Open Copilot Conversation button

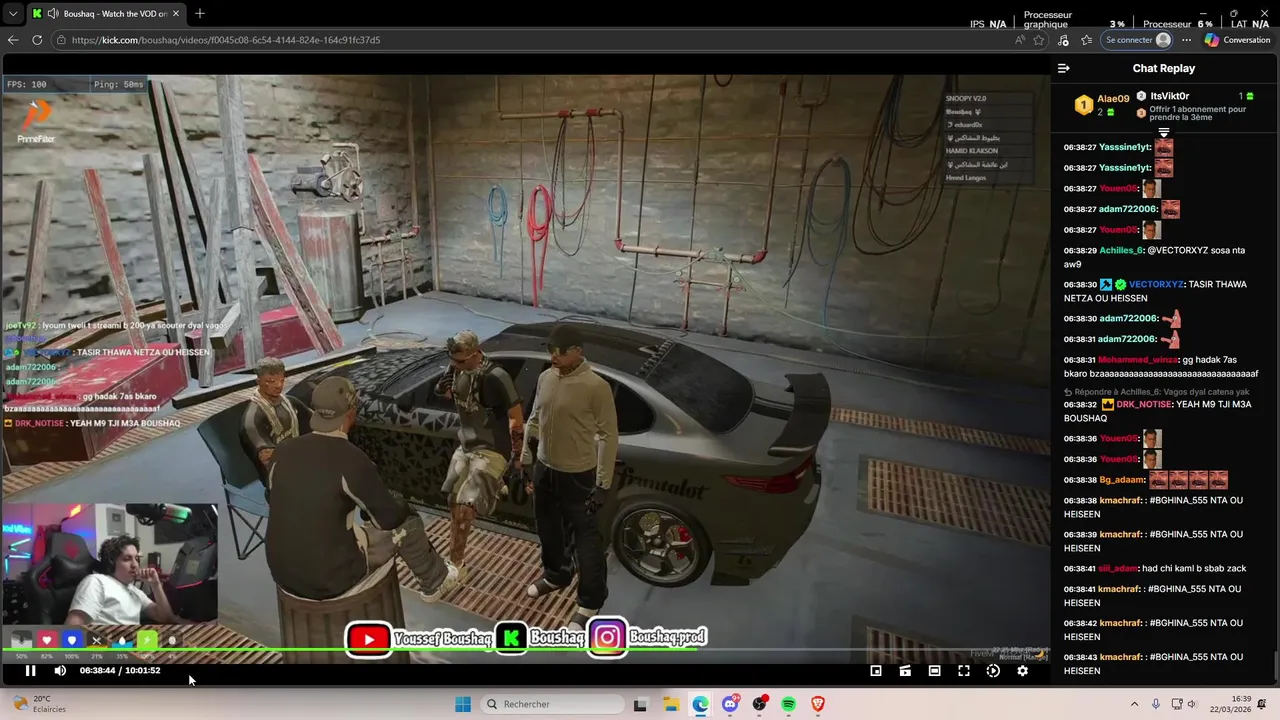tap(1237, 40)
